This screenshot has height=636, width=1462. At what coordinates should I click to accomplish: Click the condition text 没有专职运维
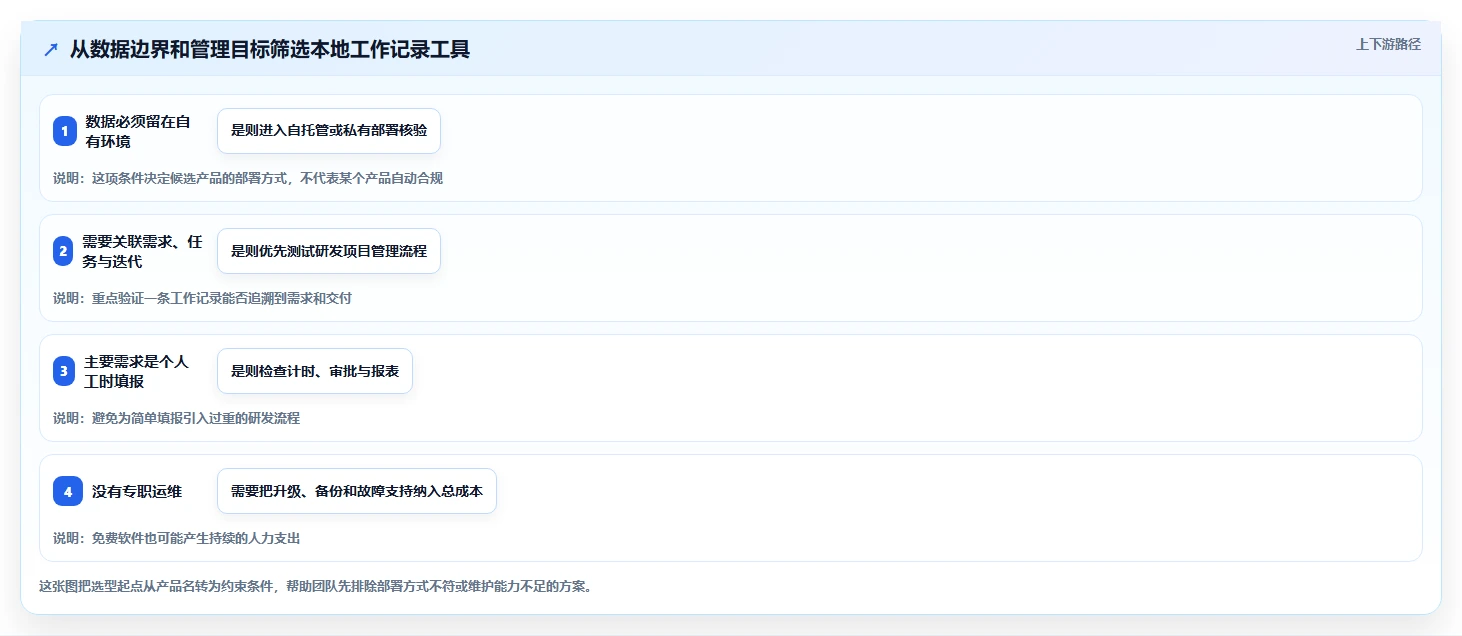137,491
